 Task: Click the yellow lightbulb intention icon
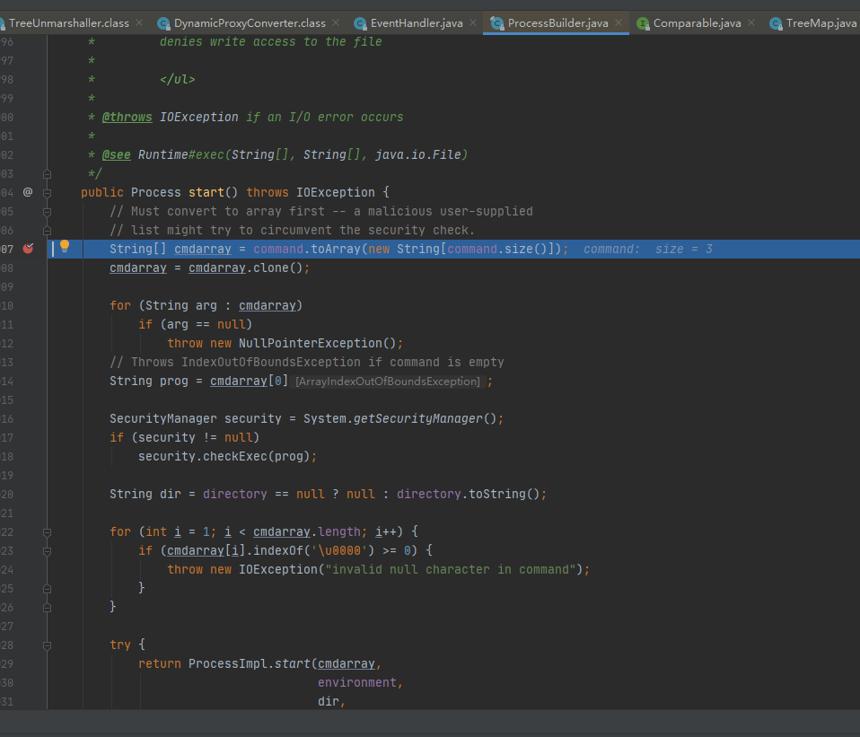[65, 246]
